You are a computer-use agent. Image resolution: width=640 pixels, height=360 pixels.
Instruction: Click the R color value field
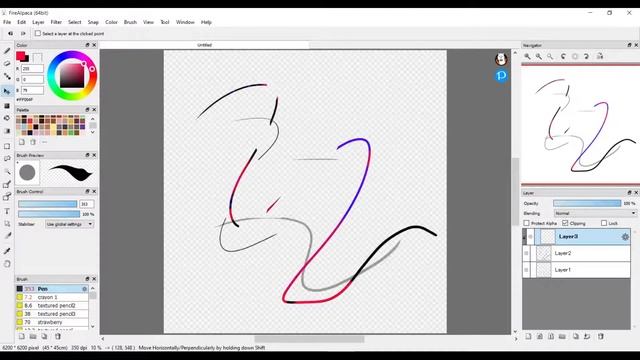(x=32, y=69)
